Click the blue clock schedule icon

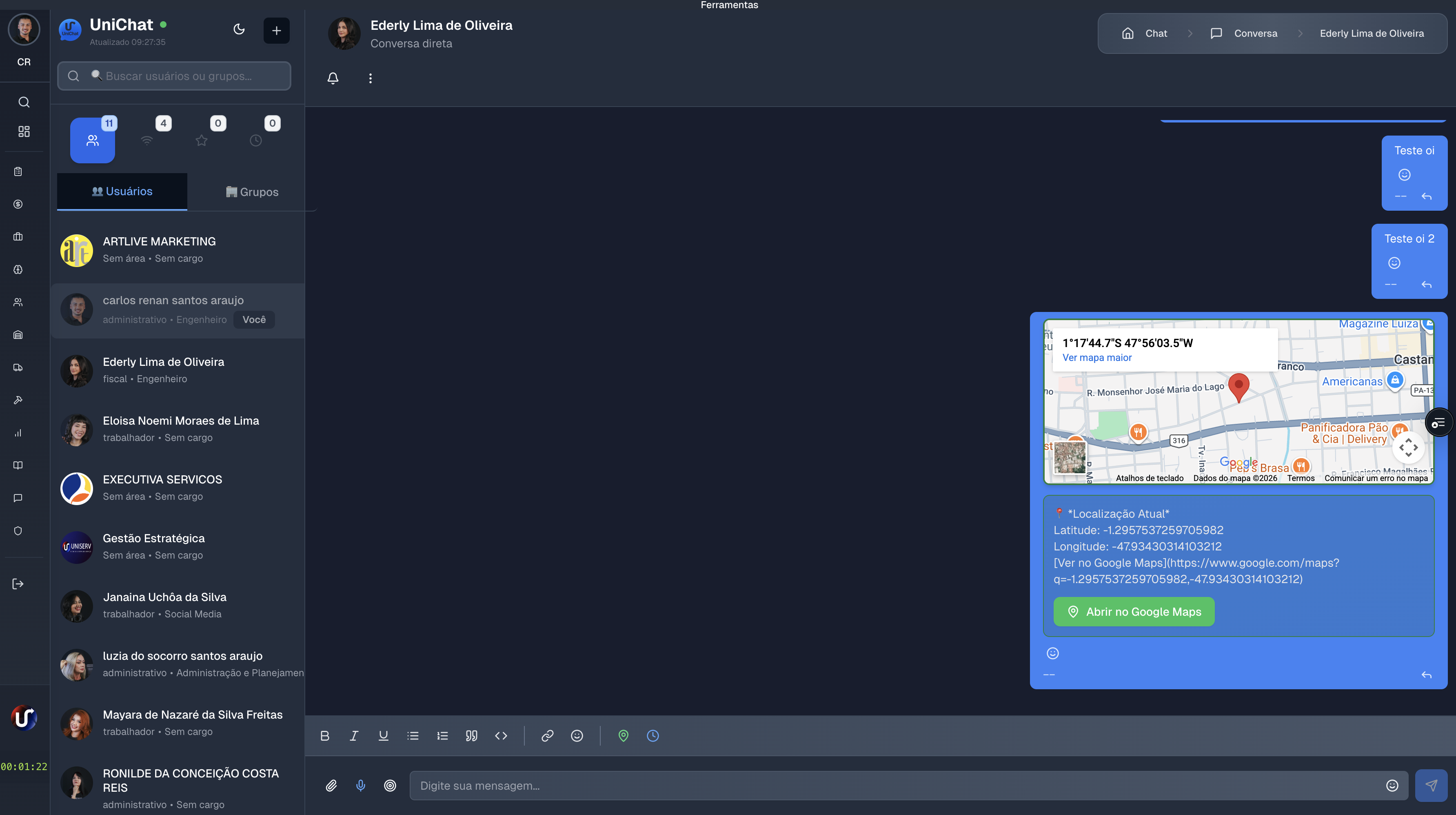pyautogui.click(x=653, y=736)
